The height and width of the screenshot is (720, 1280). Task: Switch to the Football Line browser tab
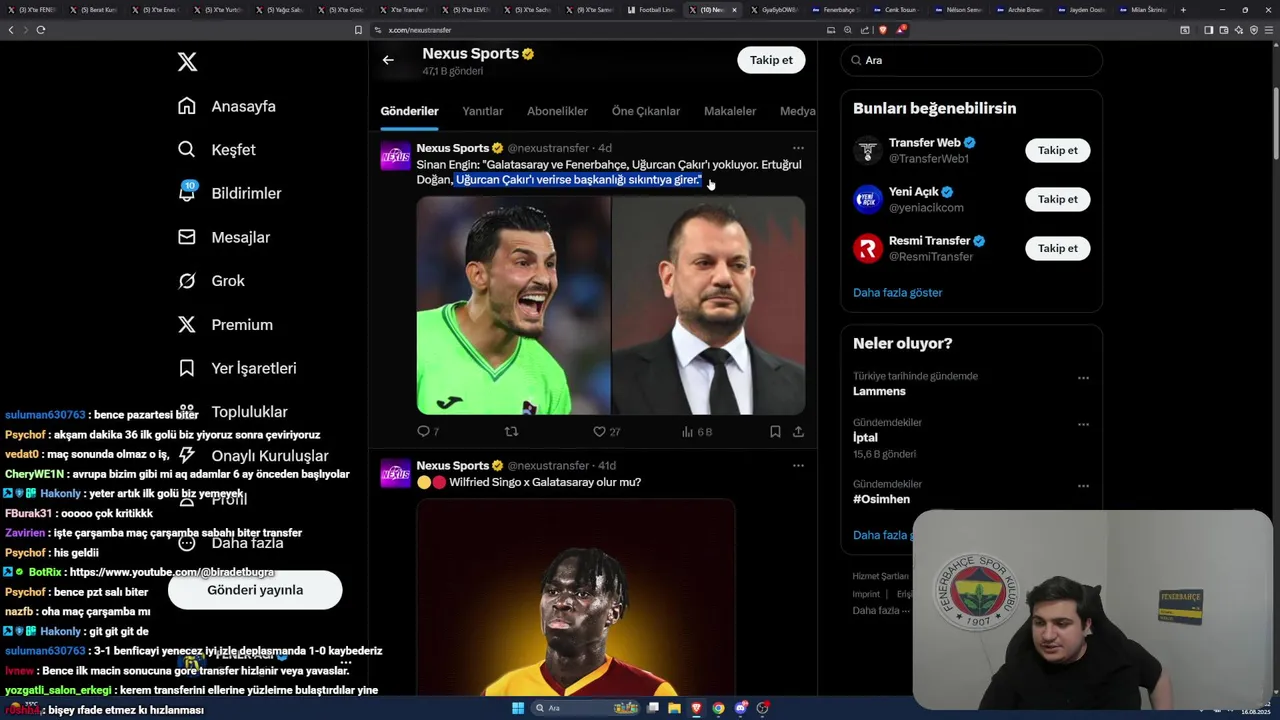651,10
